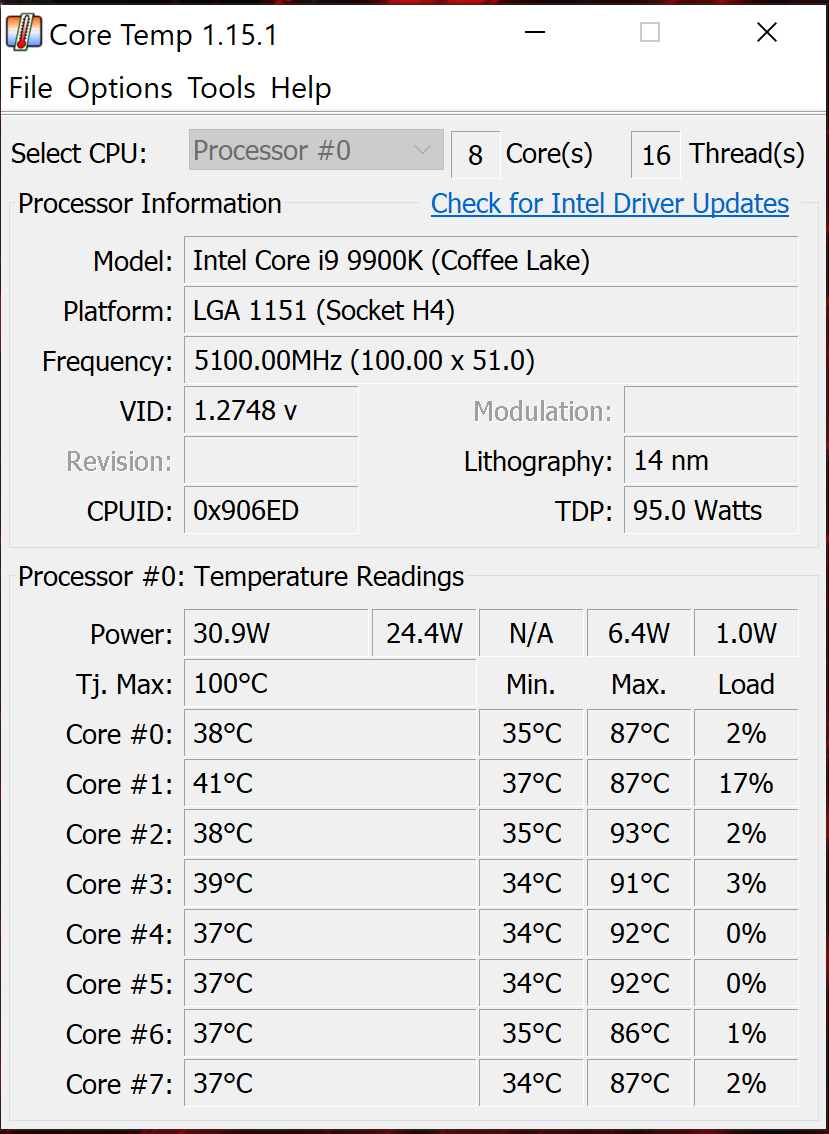
Task: Click Core #3 load value 3%
Action: (746, 883)
